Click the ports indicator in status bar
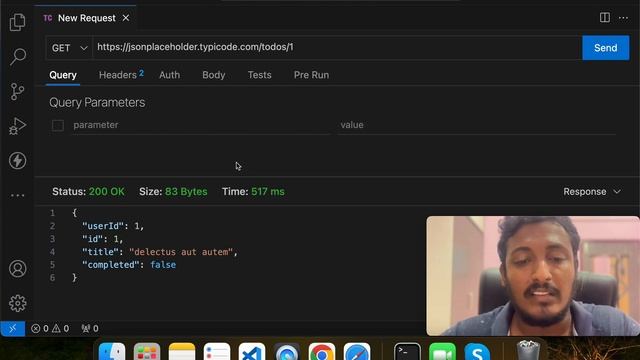The height and width of the screenshot is (360, 640). (x=90, y=329)
